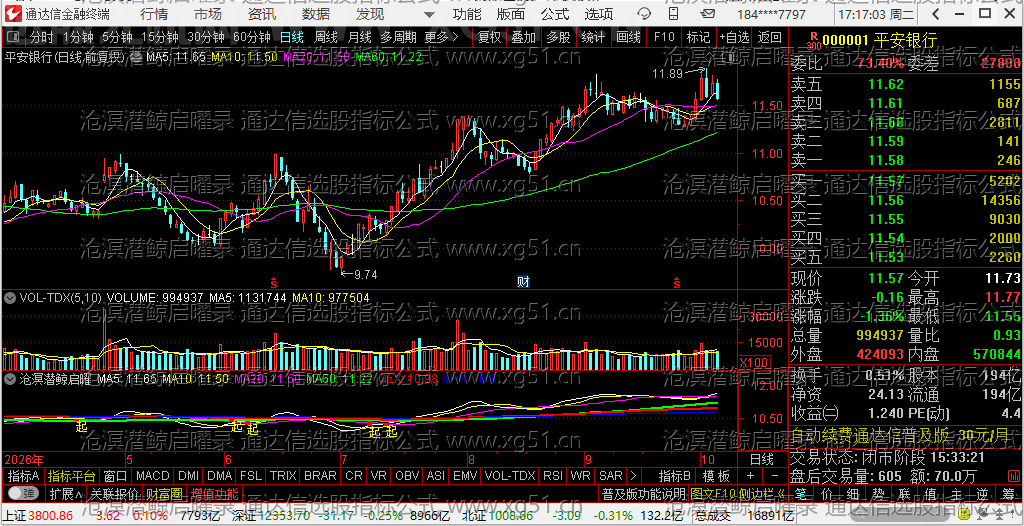The width and height of the screenshot is (1024, 526).
Task: Open the 增值功能 tab
Action: coord(215,493)
